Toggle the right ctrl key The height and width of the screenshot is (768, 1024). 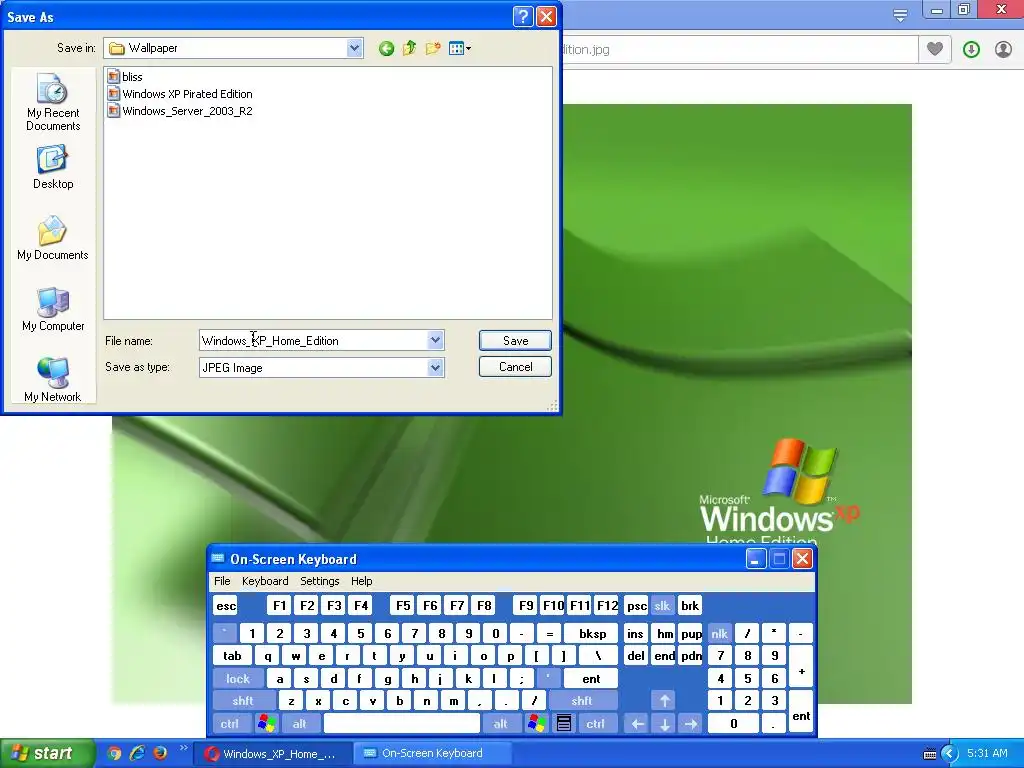coord(596,724)
